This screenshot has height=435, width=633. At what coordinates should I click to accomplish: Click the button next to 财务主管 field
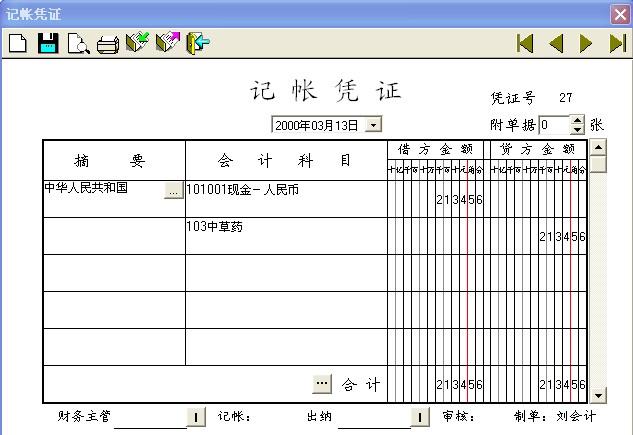point(196,417)
